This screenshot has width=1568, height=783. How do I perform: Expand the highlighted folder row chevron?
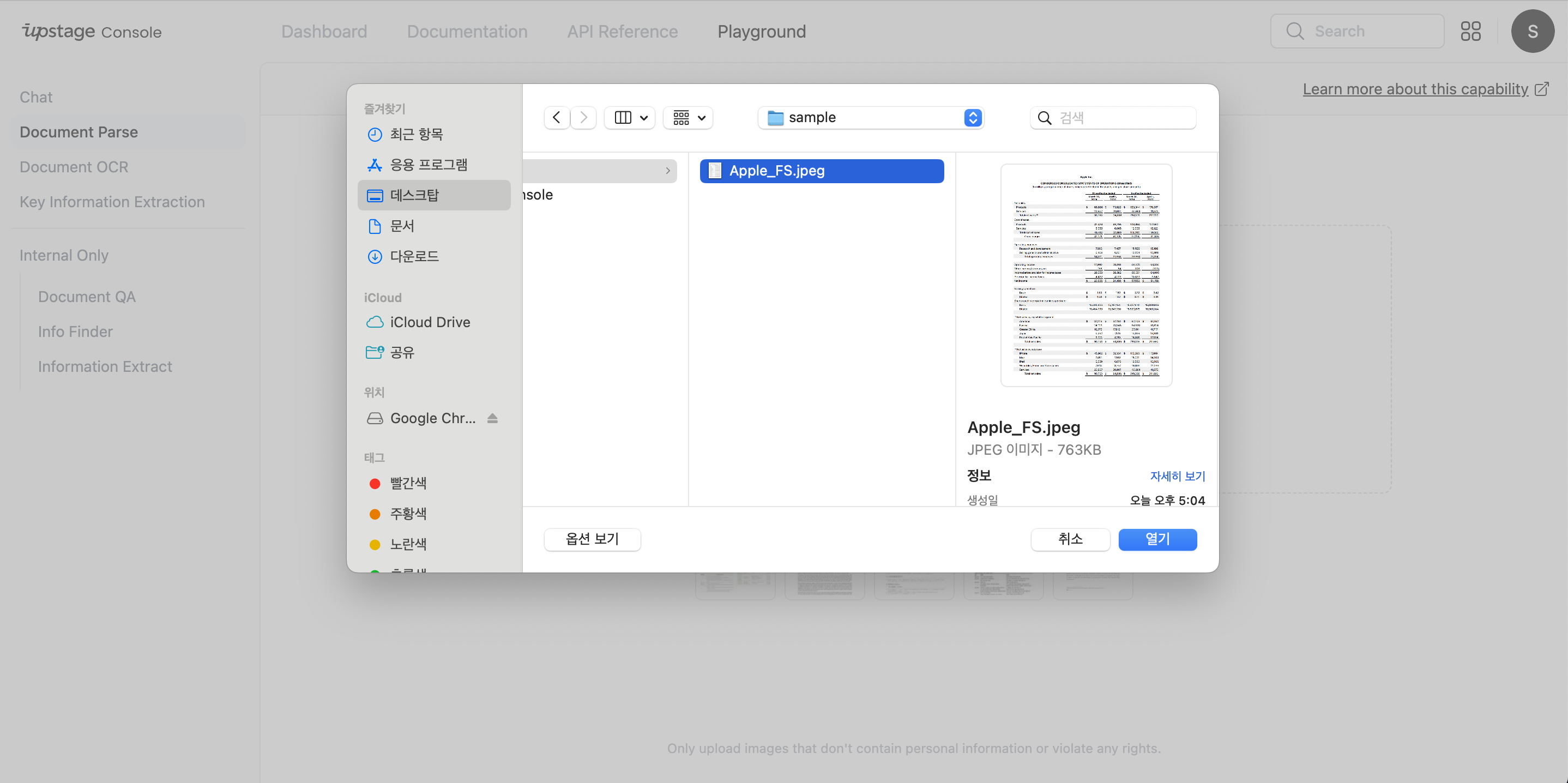667,171
